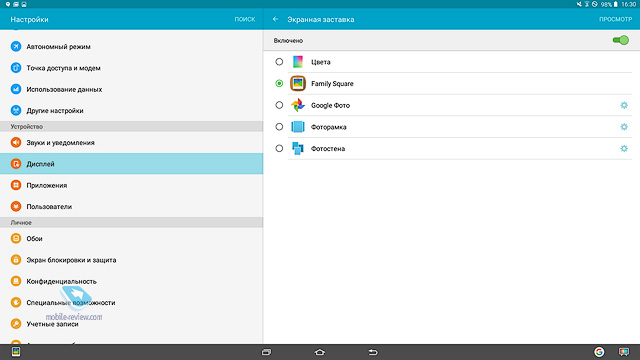Tap the lock screen and security icon
640x360 pixels.
pyautogui.click(x=16, y=260)
